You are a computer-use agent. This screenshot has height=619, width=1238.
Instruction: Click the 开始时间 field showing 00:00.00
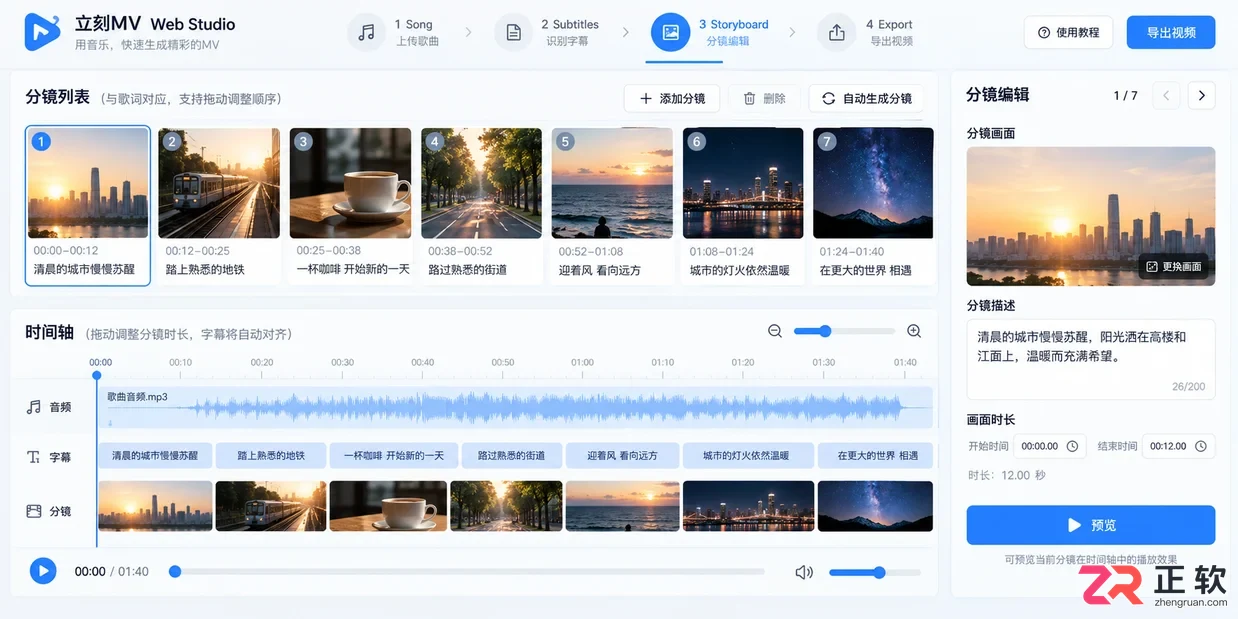point(1049,446)
